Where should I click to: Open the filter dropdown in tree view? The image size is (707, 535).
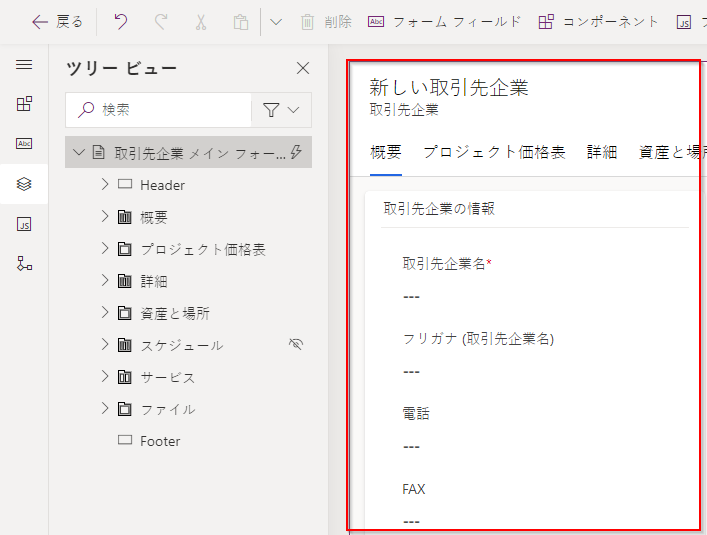pyautogui.click(x=281, y=110)
